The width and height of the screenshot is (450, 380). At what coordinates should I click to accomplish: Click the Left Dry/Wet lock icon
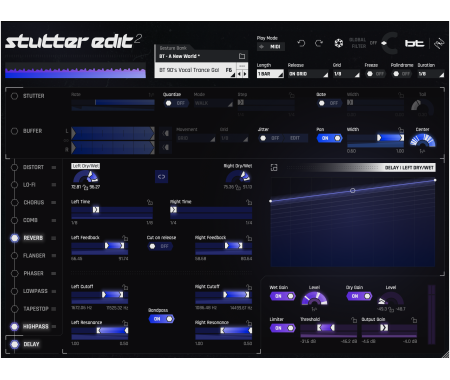85,187
